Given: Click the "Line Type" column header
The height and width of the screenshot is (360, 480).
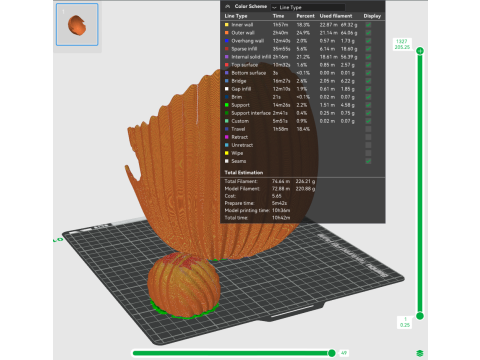Looking at the screenshot, I should 236,16.
